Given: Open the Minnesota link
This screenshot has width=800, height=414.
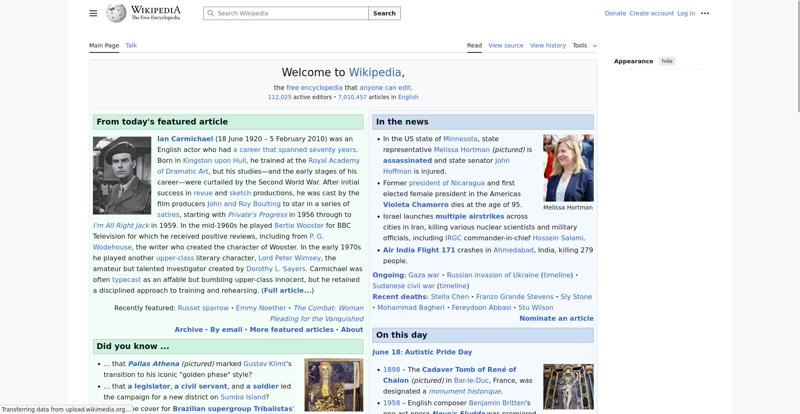Looking at the screenshot, I should 460,139.
